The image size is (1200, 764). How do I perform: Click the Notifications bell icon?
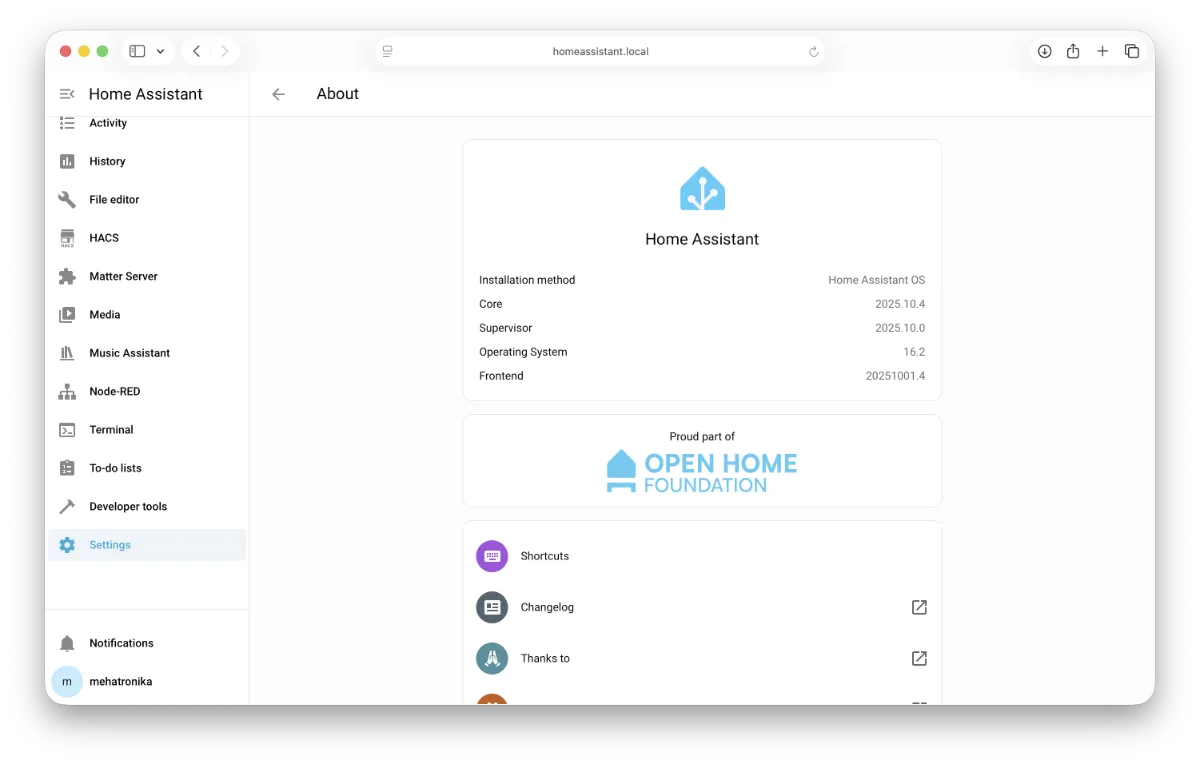[x=67, y=643]
